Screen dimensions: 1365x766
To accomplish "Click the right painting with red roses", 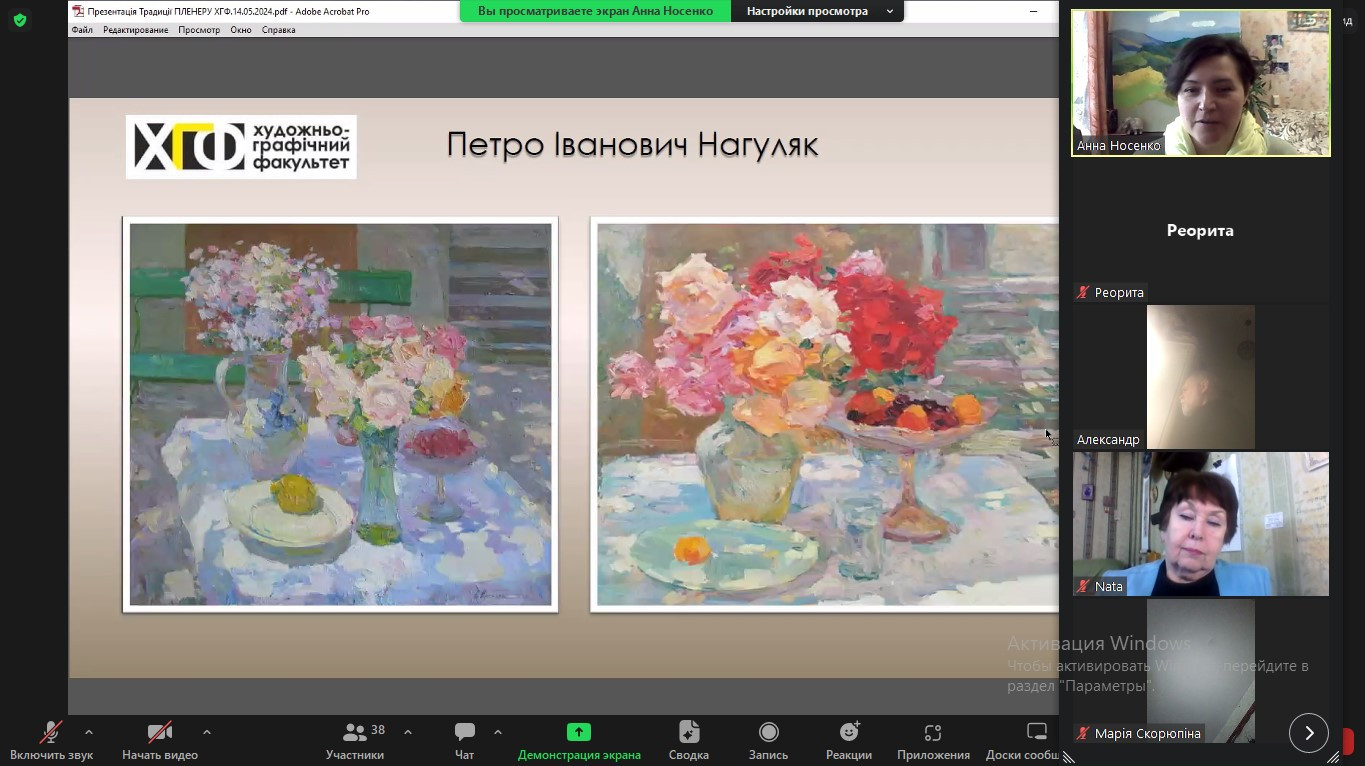I will 825,414.
